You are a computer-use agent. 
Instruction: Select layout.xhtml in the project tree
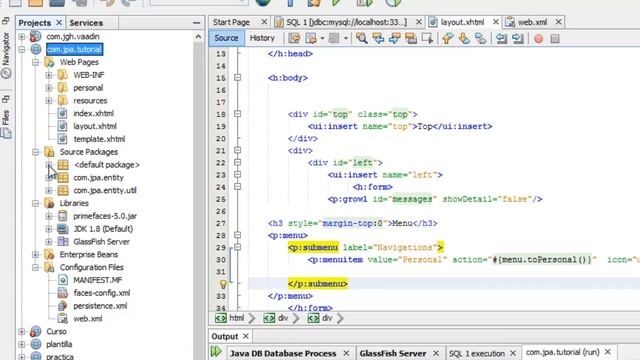[95, 126]
